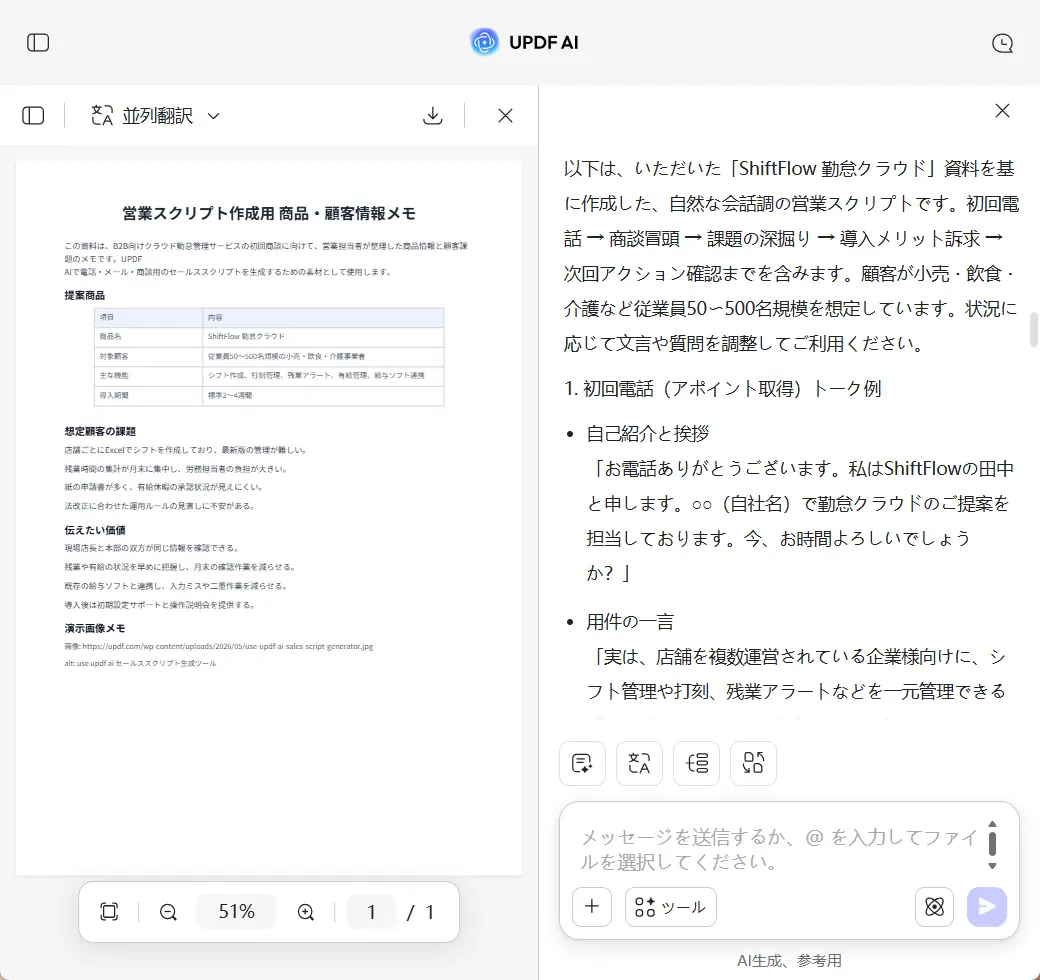Click the input box scroll-down arrow

click(x=992, y=866)
